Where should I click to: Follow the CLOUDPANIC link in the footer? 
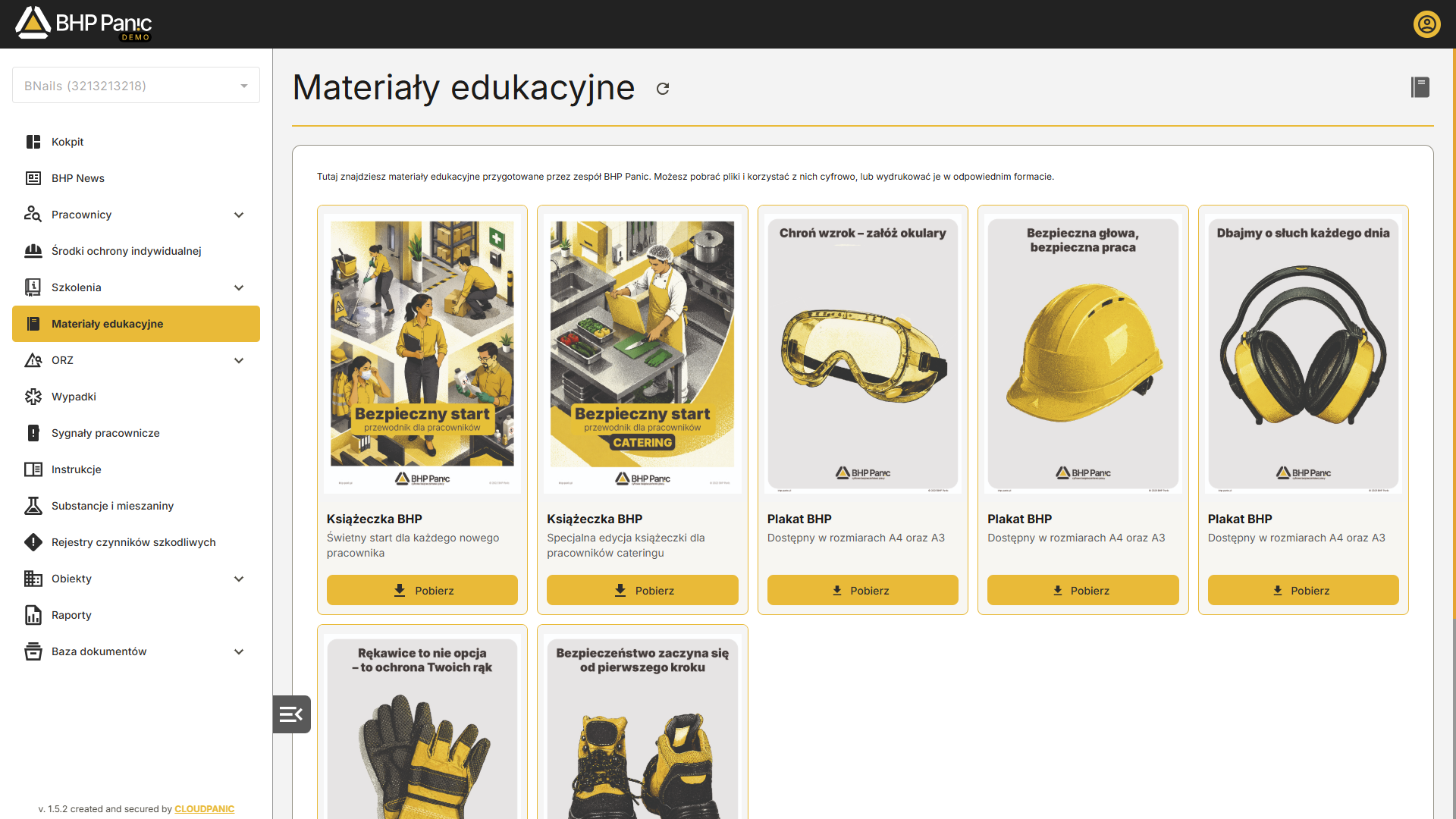[205, 809]
